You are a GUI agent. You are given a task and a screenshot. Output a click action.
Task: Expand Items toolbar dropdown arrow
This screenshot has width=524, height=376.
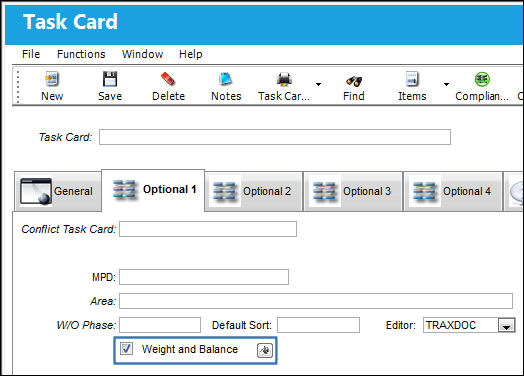click(446, 84)
